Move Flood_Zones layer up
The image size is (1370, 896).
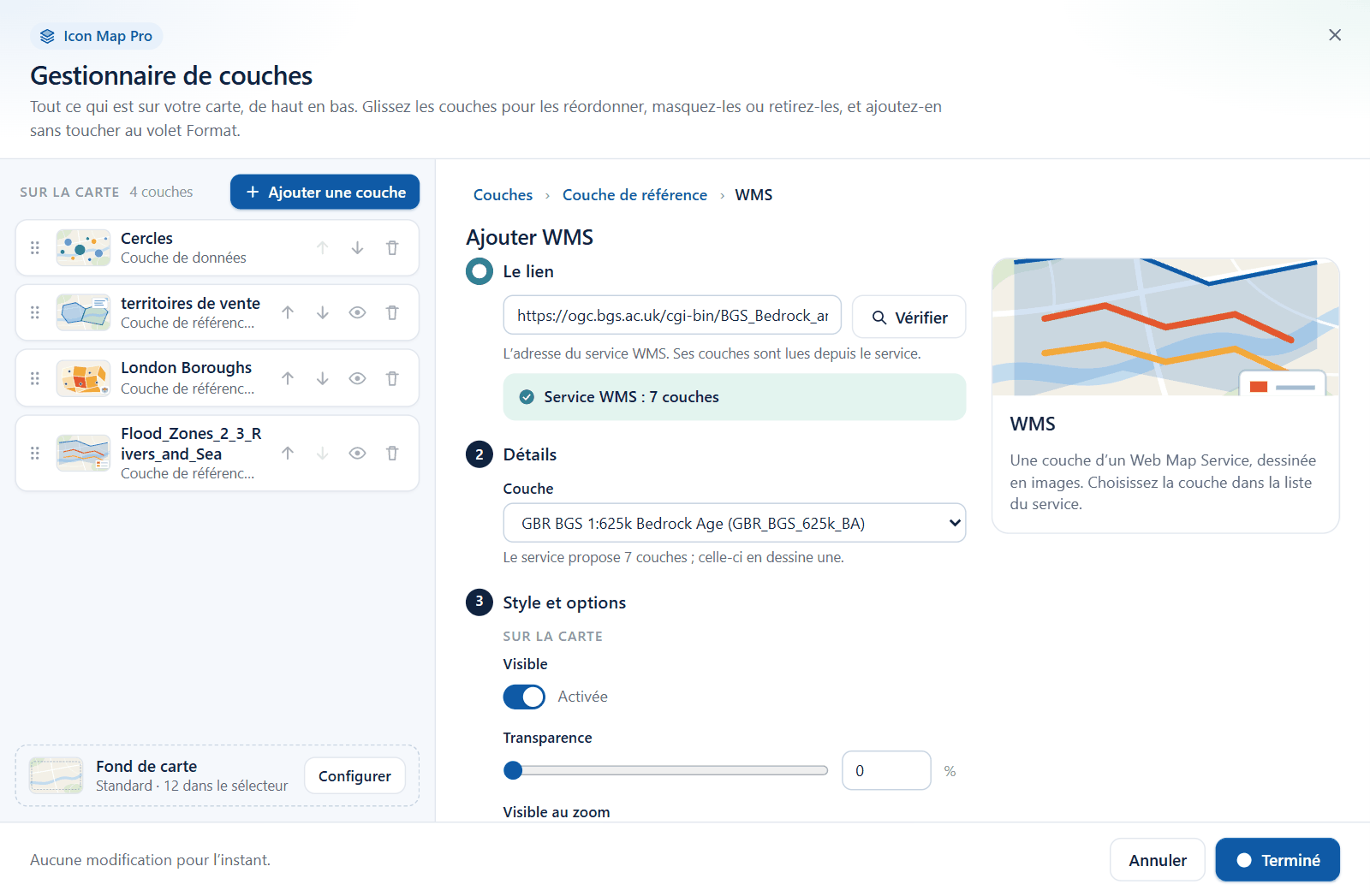coord(288,453)
